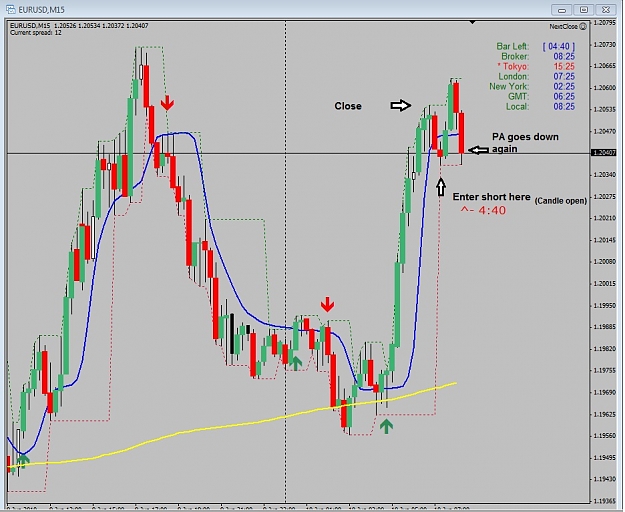The height and width of the screenshot is (512, 625).
Task: Click the 'Bar Left:' label
Action: click(x=513, y=47)
